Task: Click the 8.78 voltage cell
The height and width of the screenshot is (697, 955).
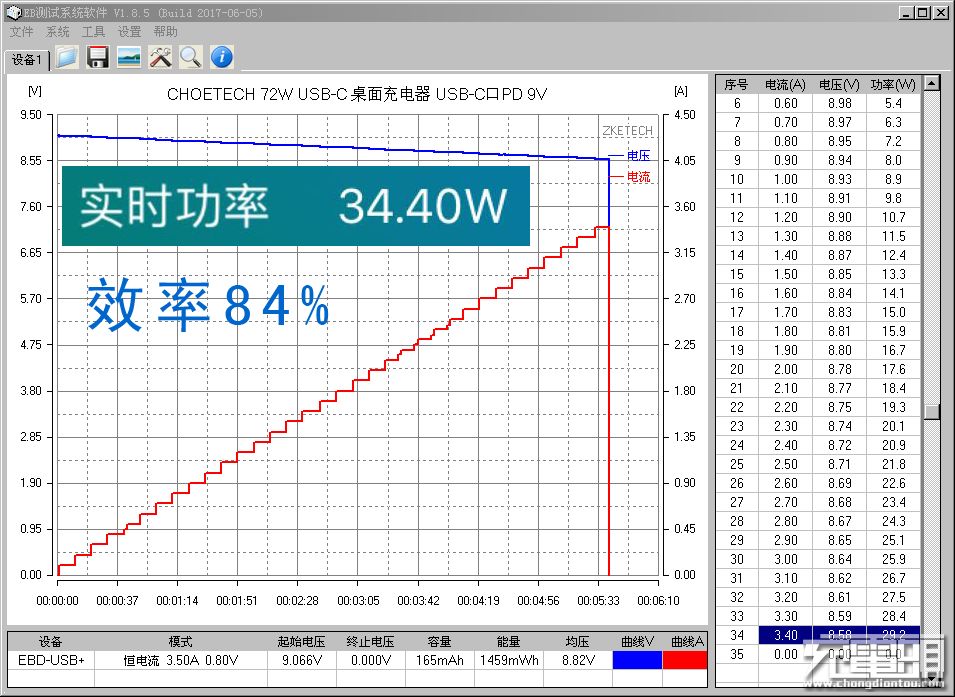Action: tap(839, 369)
